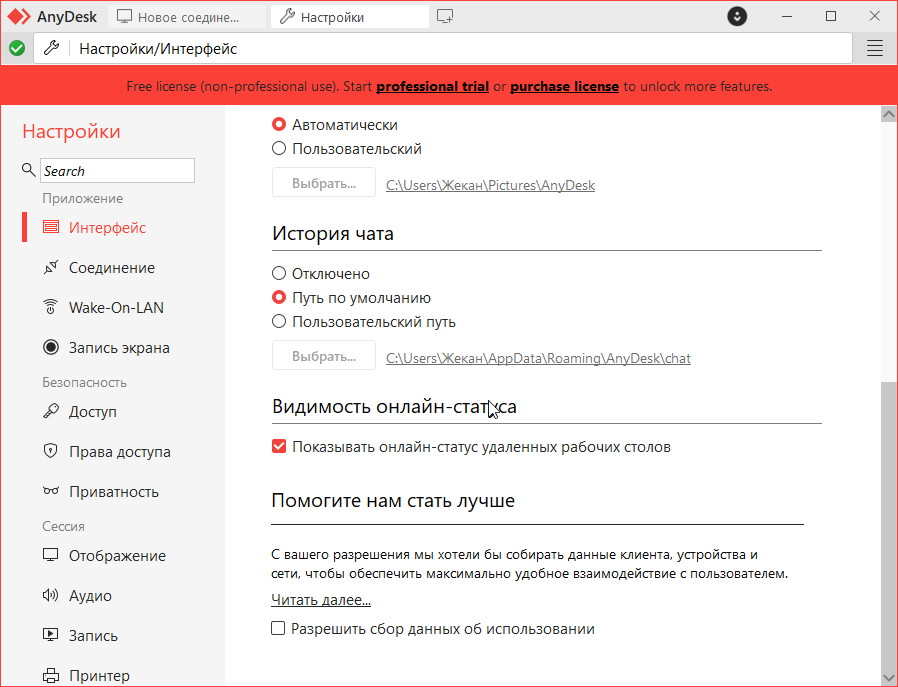Image resolution: width=898 pixels, height=687 pixels.
Task: Click the round download arrow icon
Action: click(737, 17)
